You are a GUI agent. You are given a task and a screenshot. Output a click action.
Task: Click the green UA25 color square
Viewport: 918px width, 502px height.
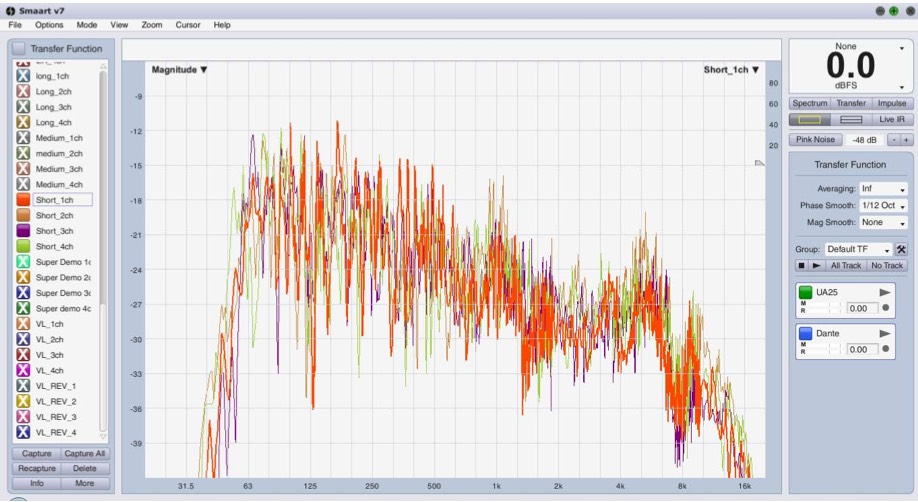pos(806,292)
